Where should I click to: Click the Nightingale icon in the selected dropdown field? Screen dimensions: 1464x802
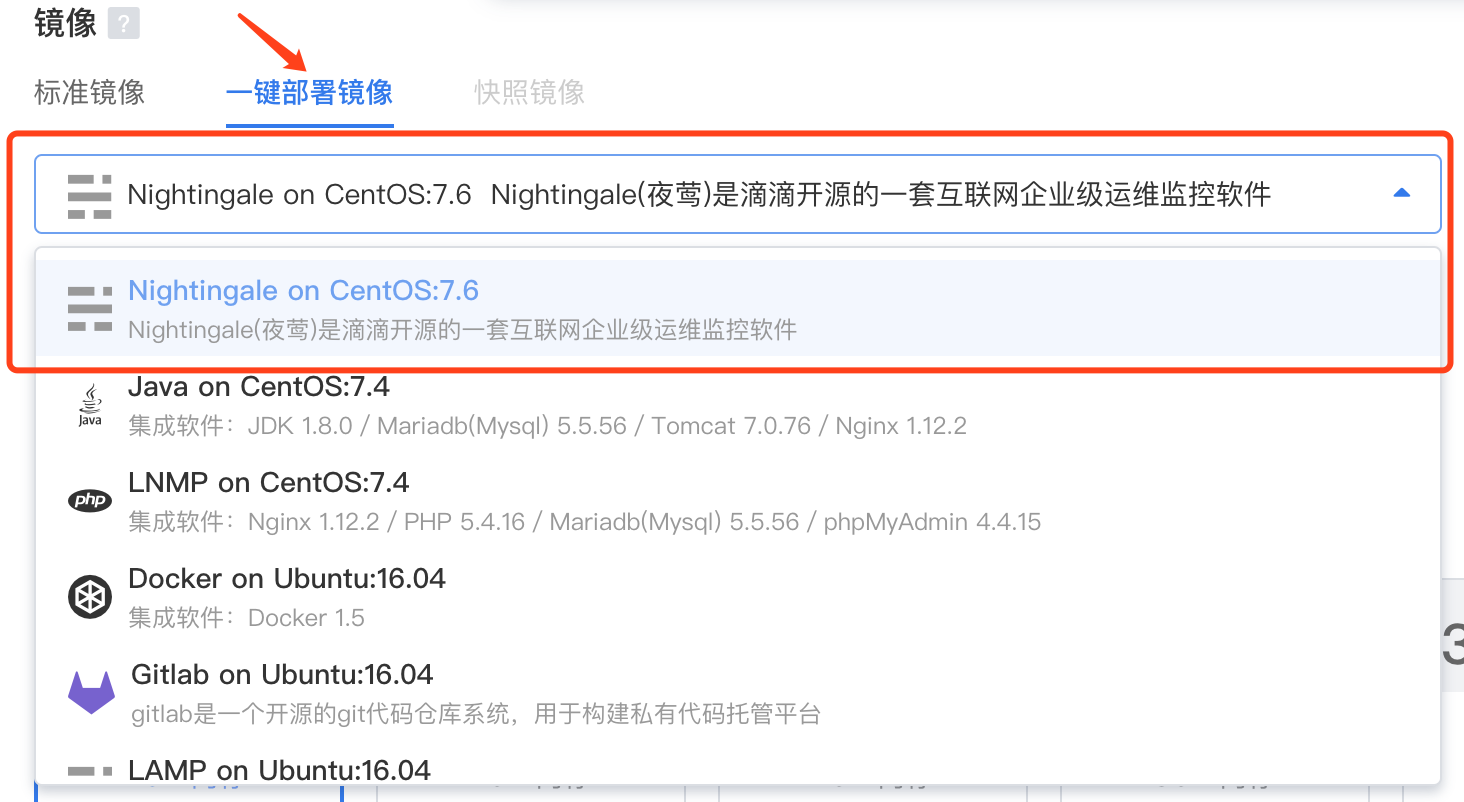click(x=89, y=195)
